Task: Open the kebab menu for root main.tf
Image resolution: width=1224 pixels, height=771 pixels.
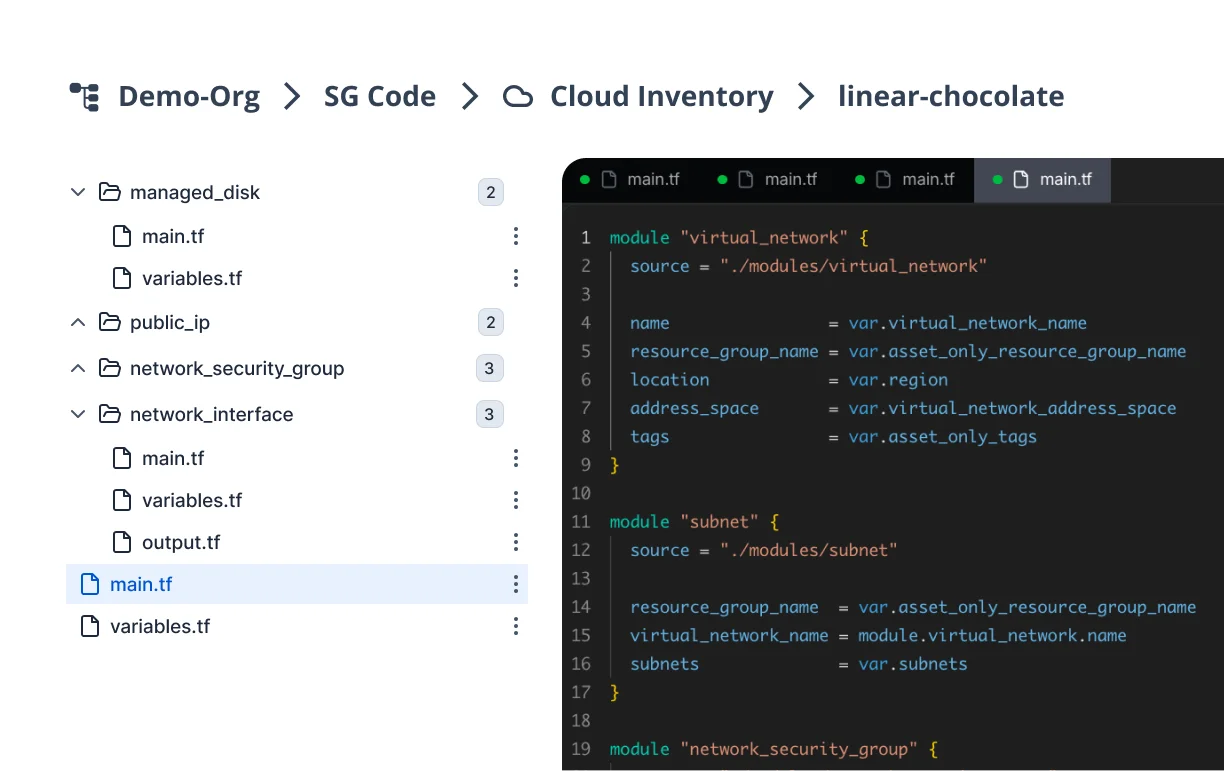Action: 516,584
